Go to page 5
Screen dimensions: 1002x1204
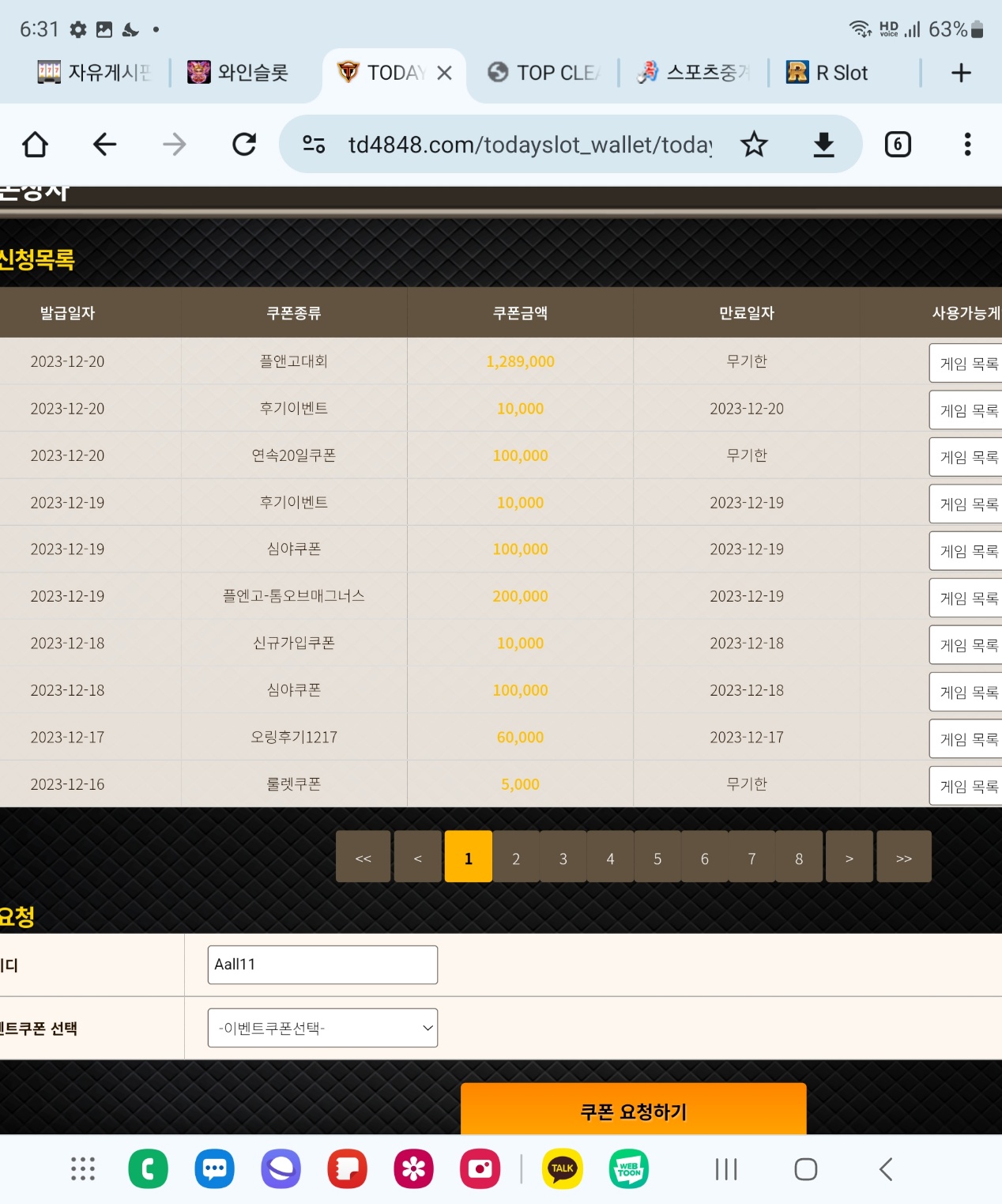(657, 857)
